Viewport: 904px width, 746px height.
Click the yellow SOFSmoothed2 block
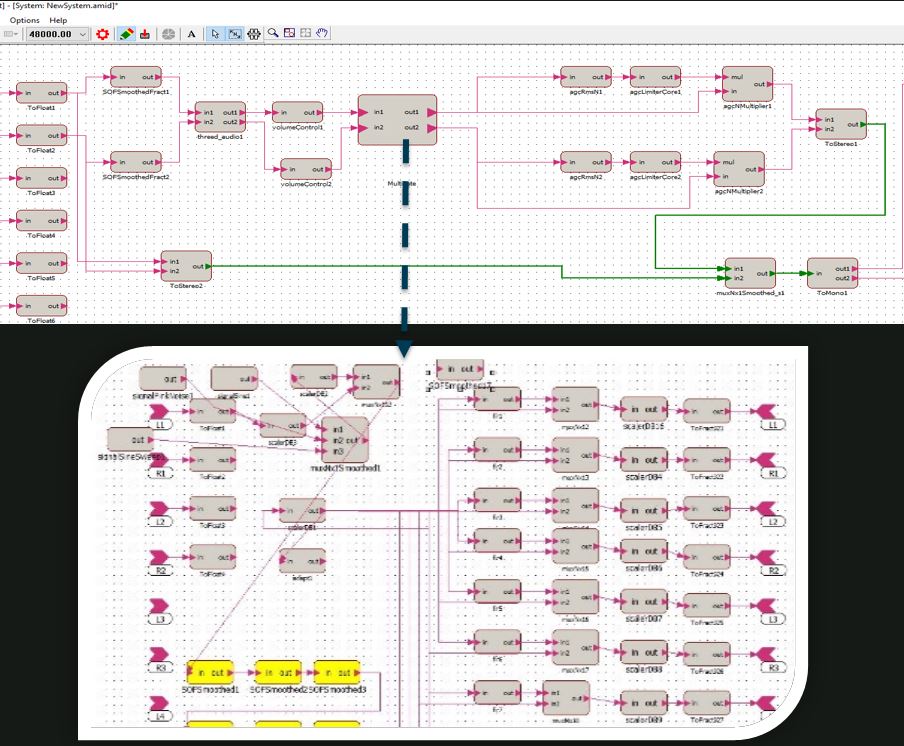[278, 672]
